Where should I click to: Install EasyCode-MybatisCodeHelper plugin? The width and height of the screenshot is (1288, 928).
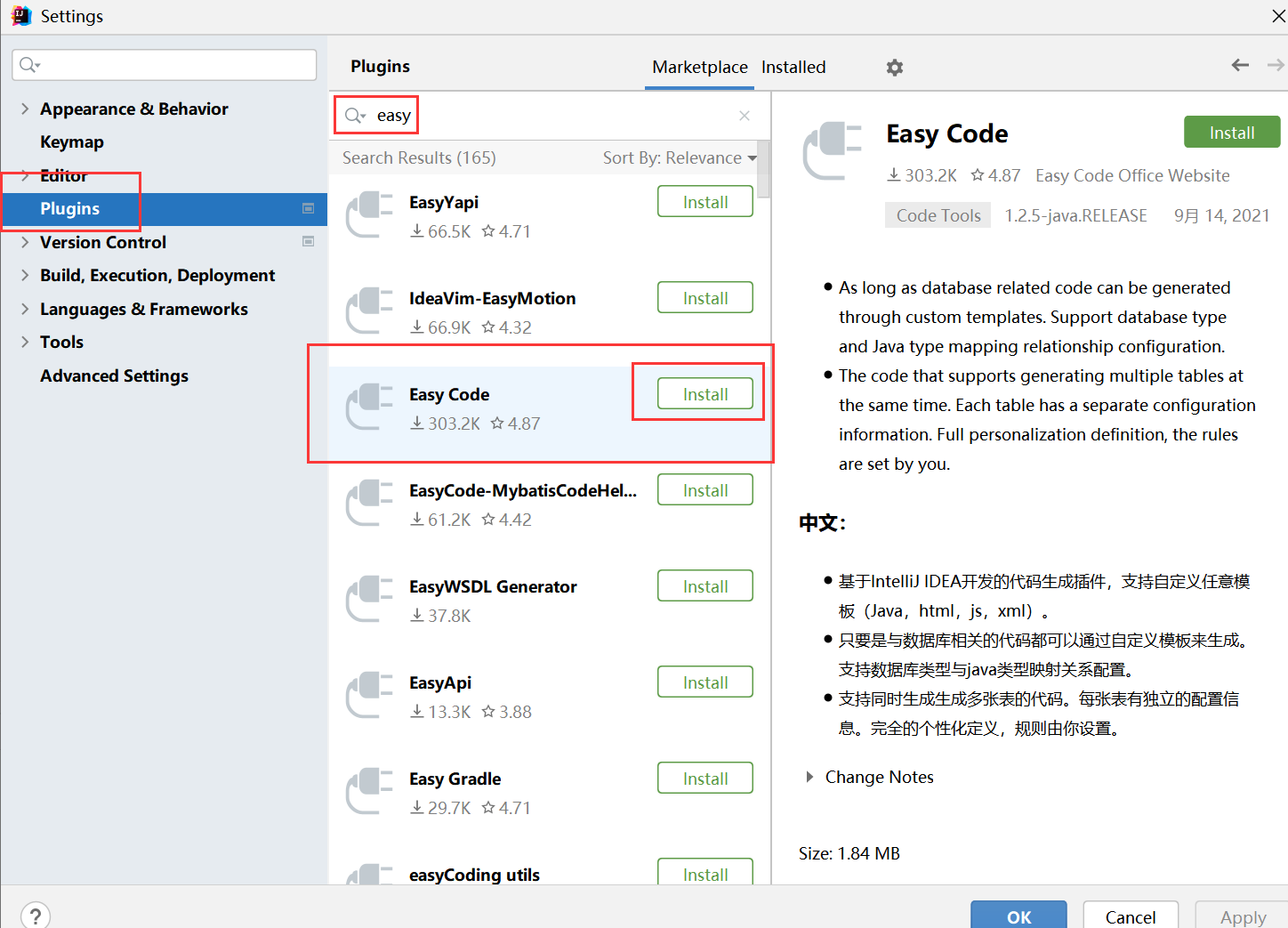coord(705,490)
